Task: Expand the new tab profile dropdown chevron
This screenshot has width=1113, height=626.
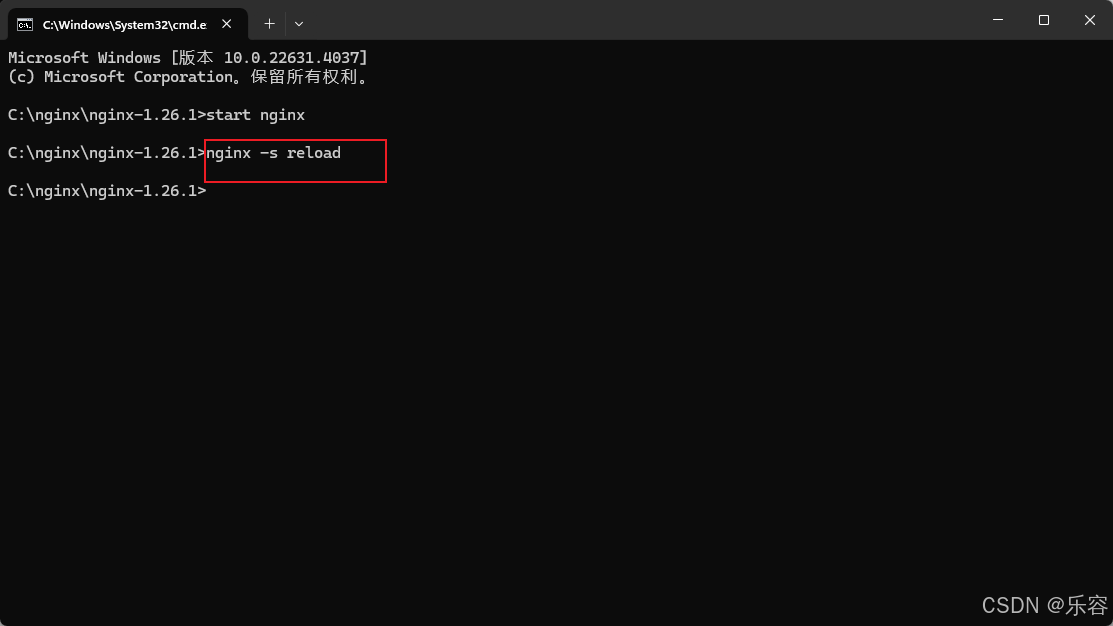Action: point(299,24)
